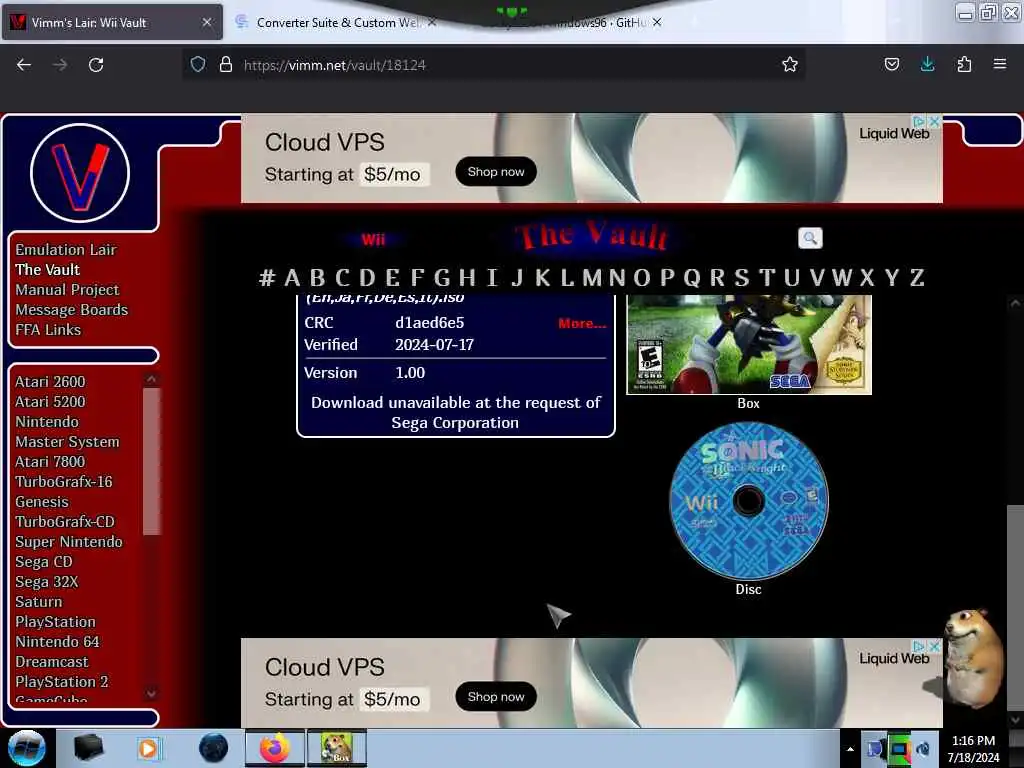Open the Firefox downloads panel
Viewport: 1024px width, 768px height.
coord(927,64)
